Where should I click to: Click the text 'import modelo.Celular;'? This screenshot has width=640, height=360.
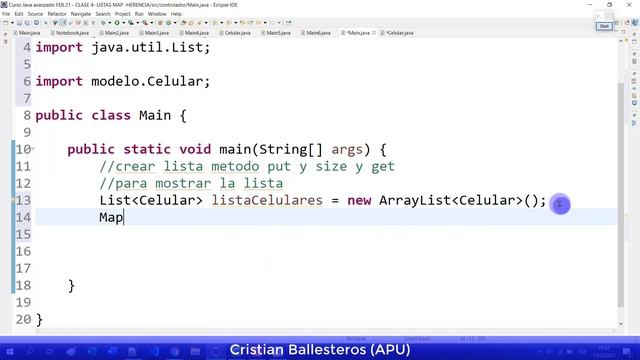(122, 81)
